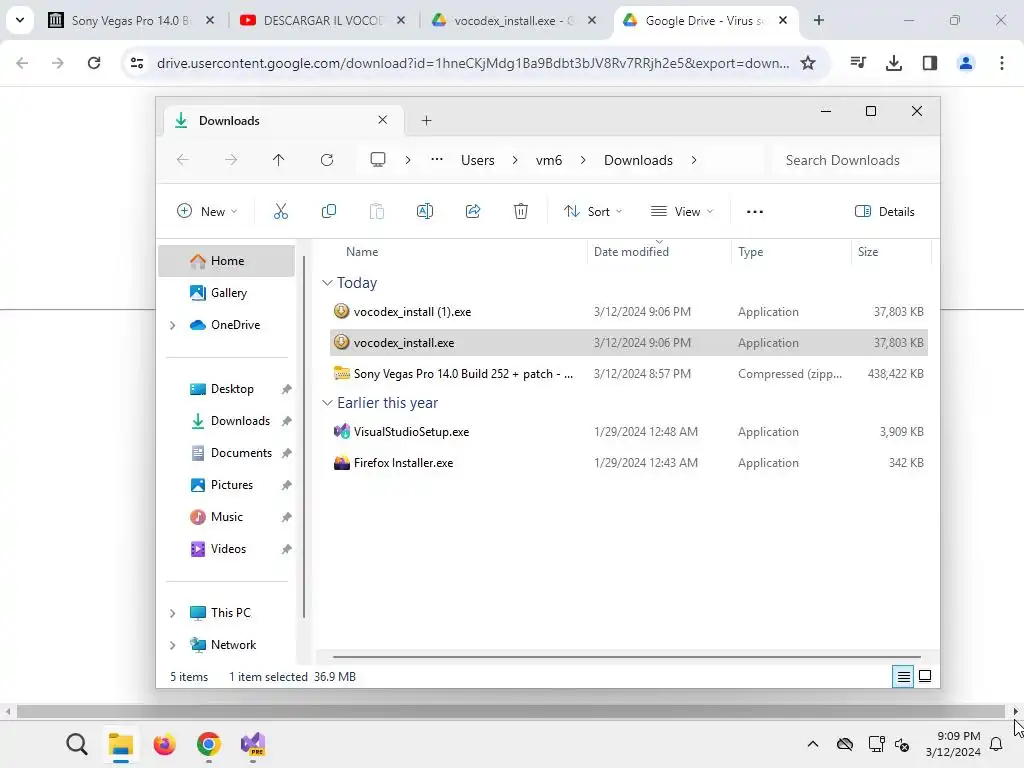Viewport: 1024px width, 768px height.
Task: View site information icon in Chrome address bar
Action: pyautogui.click(x=137, y=63)
